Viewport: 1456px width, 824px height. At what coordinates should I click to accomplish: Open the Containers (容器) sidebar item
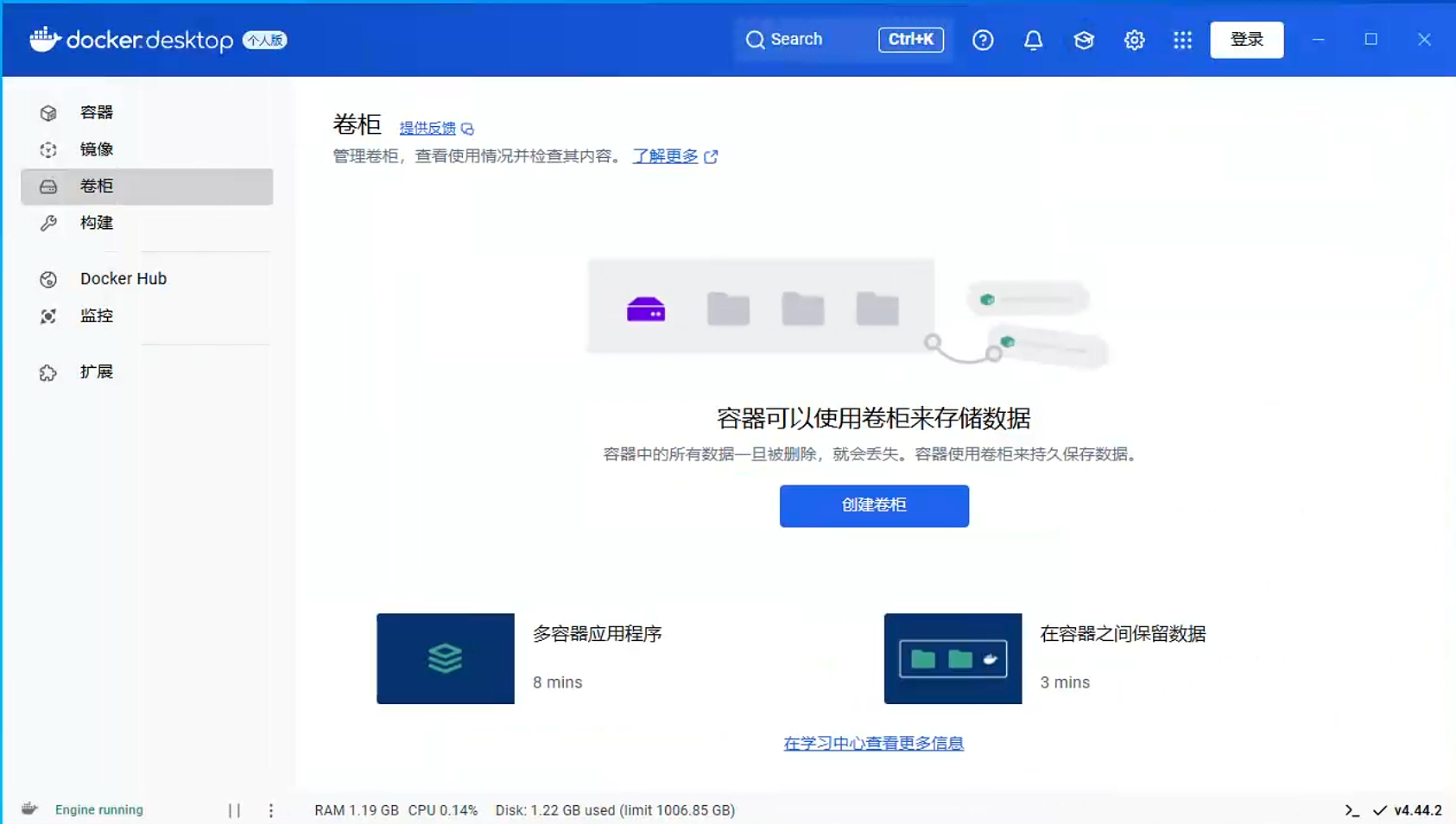point(147,112)
